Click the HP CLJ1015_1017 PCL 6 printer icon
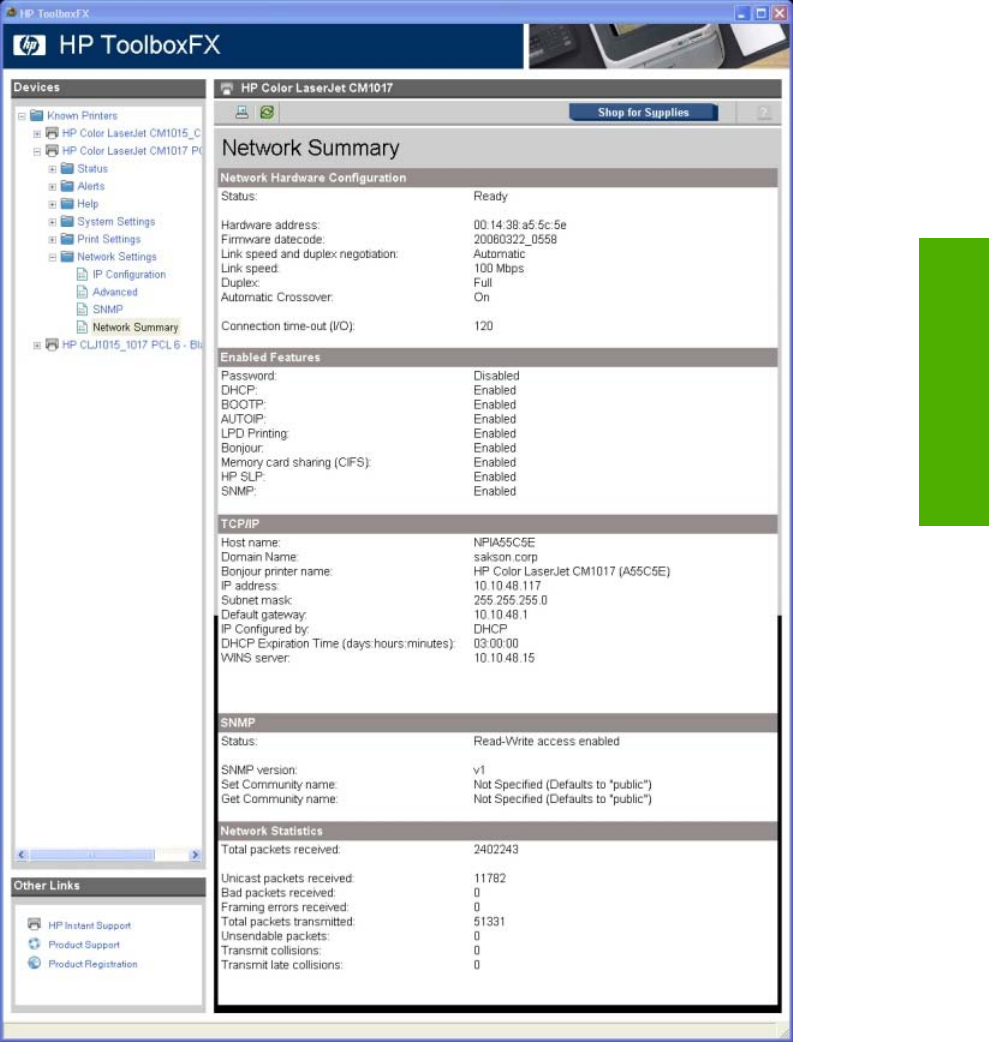989x1042 pixels. point(52,344)
